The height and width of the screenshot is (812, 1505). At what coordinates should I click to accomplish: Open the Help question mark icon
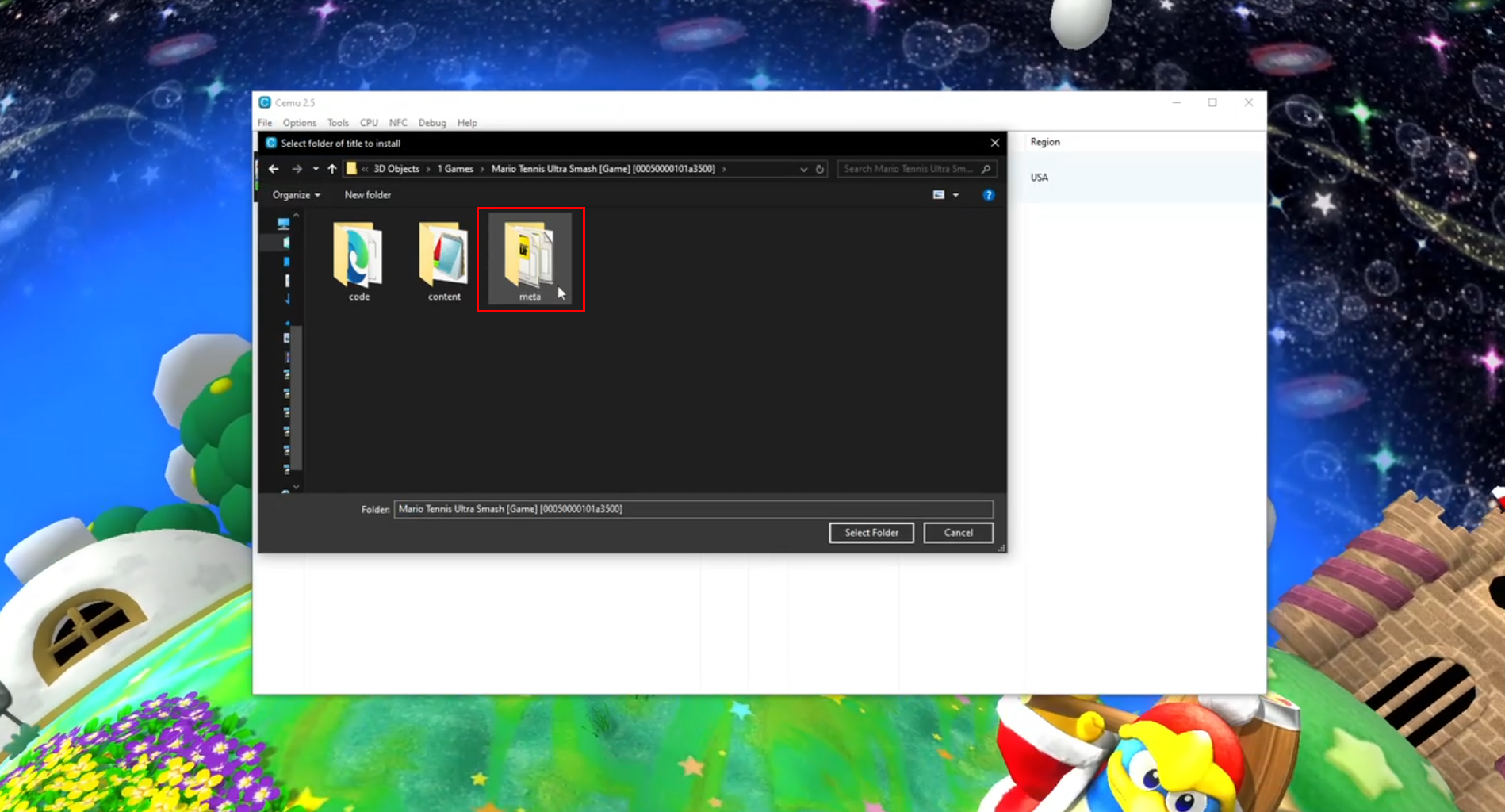click(x=989, y=195)
